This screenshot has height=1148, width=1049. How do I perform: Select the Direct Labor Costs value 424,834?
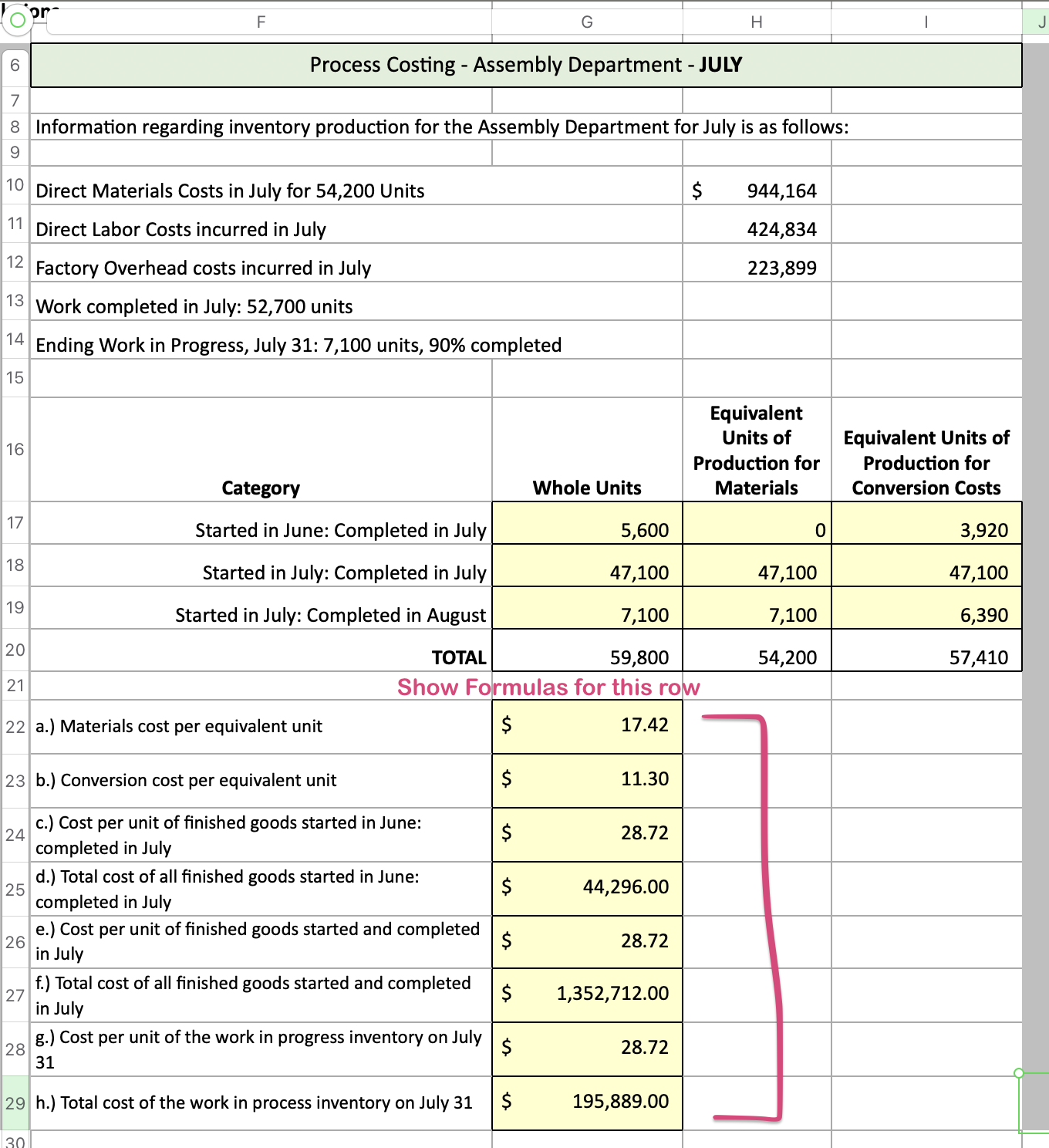click(x=756, y=229)
